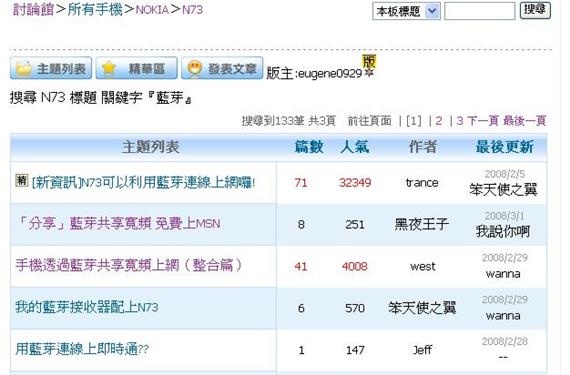The image size is (570, 375).
Task: Go to 討論館 breadcrumb link
Action: click(x=33, y=9)
